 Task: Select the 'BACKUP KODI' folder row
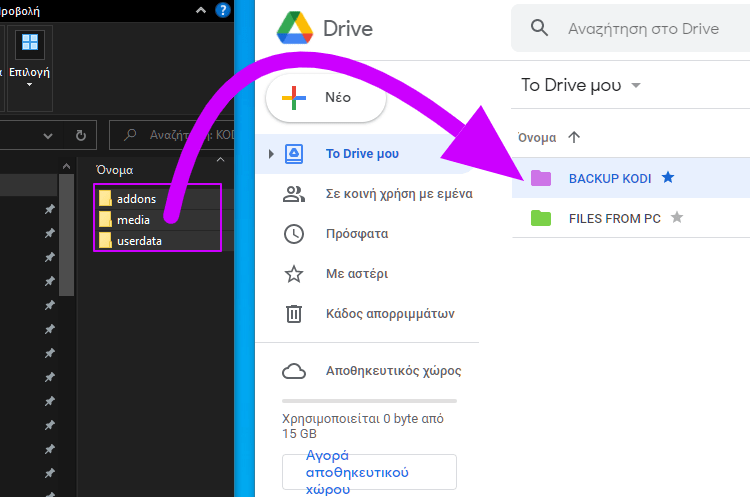point(631,178)
